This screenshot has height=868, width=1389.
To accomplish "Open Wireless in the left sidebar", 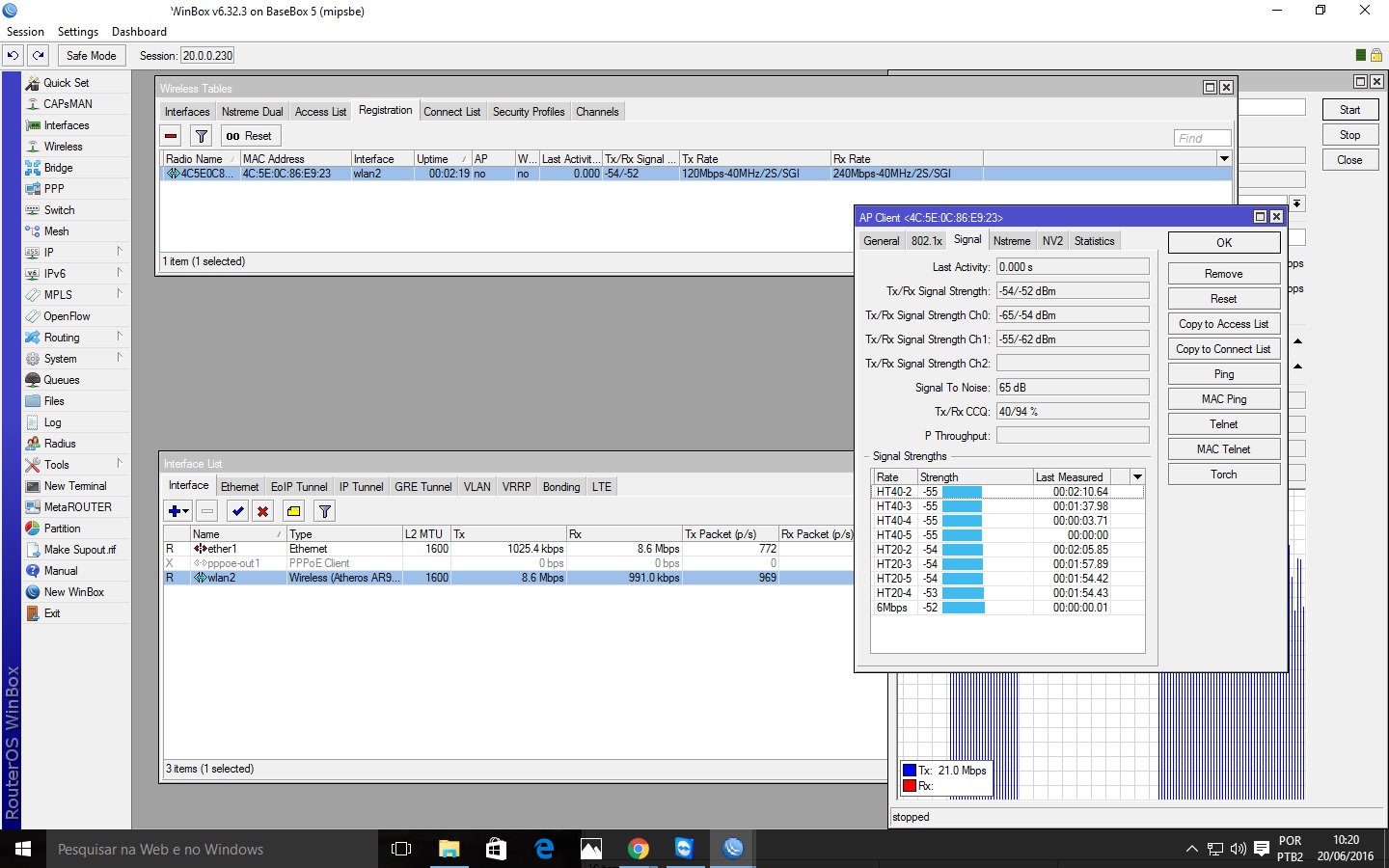I will pyautogui.click(x=63, y=147).
